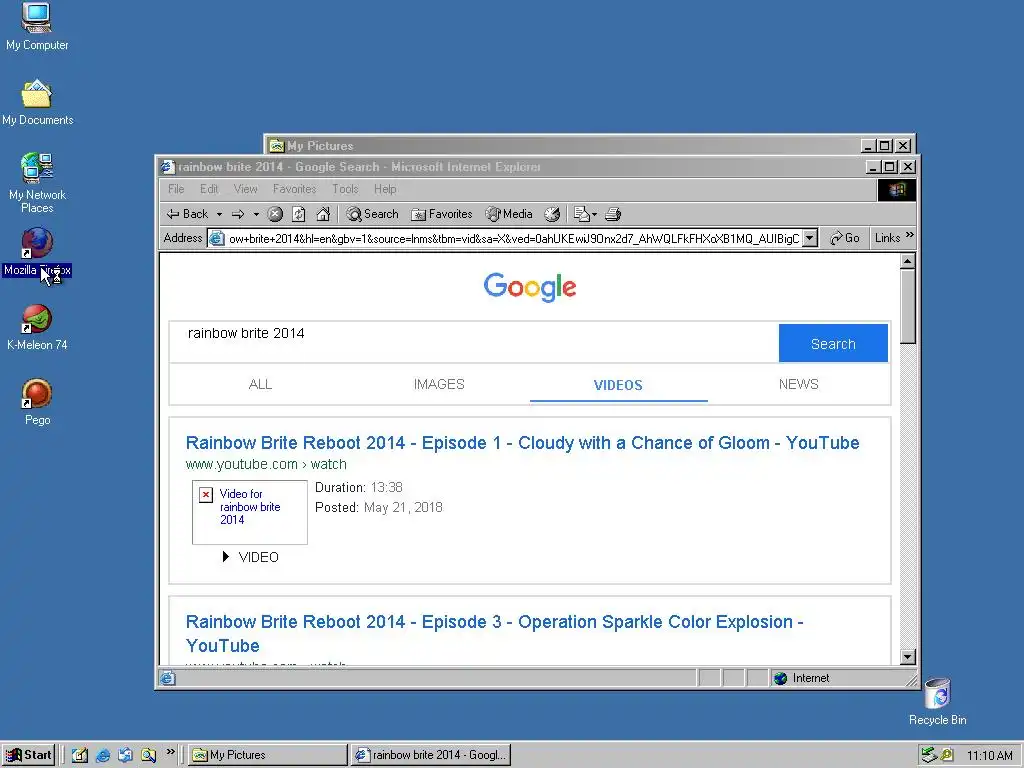This screenshot has width=1024, height=768.
Task: Click the Address bar URL field
Action: (x=505, y=238)
